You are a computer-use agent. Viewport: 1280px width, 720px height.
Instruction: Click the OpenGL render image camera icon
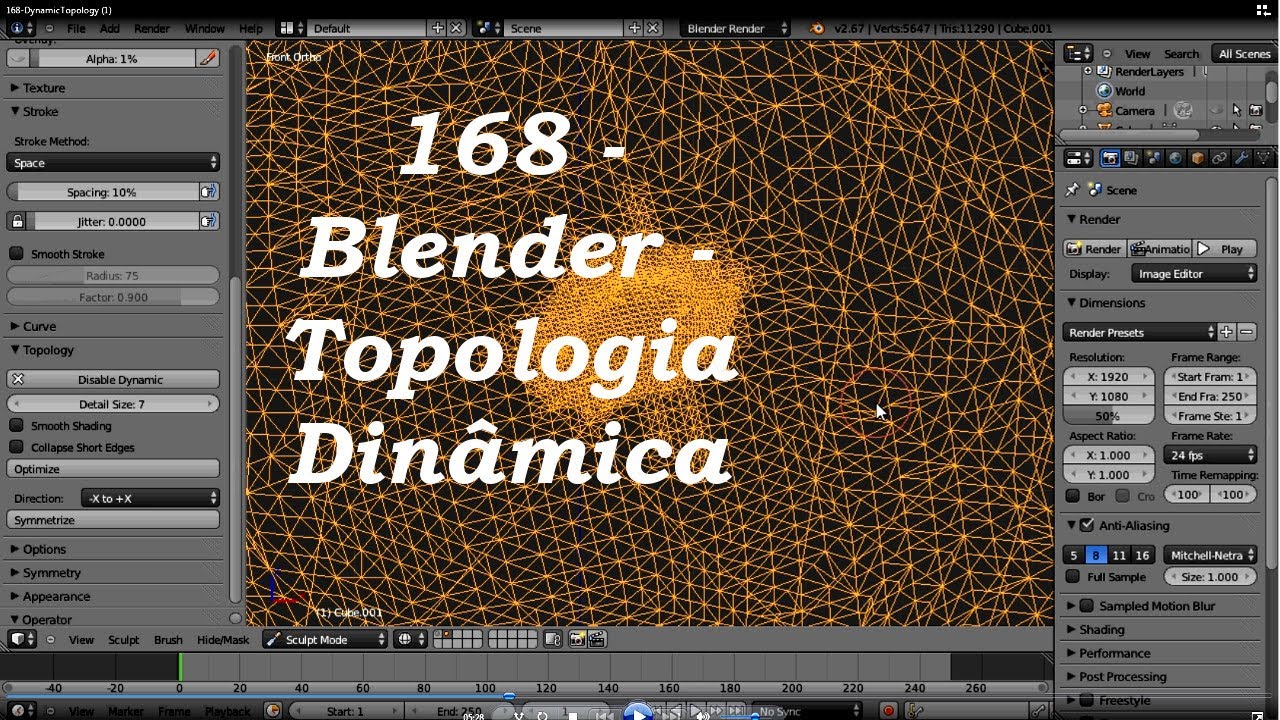tap(577, 639)
